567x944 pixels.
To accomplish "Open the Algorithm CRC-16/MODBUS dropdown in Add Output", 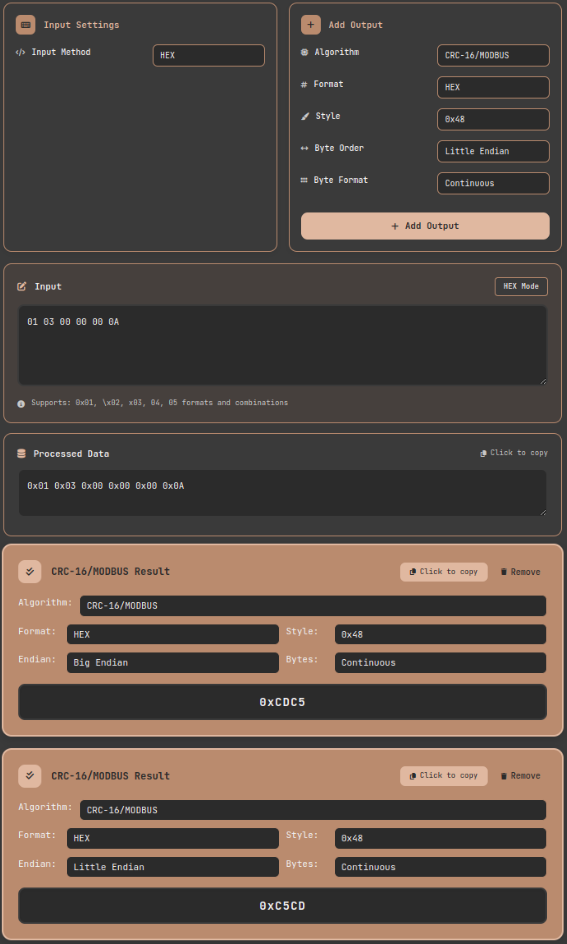I will (493, 55).
